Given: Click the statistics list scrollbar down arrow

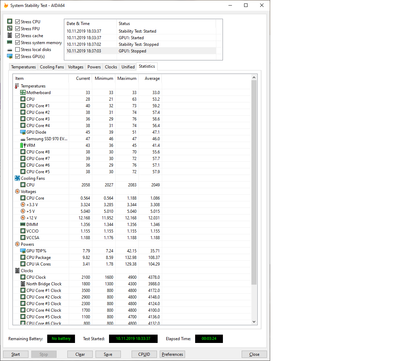Looking at the screenshot, I should [254, 322].
